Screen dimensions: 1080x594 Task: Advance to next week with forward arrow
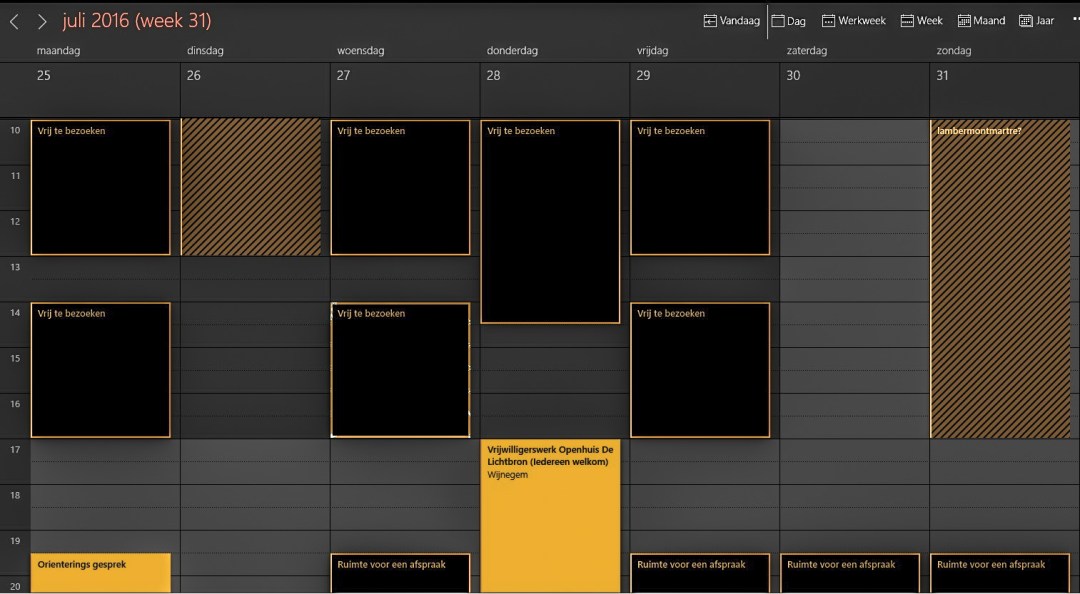click(42, 21)
